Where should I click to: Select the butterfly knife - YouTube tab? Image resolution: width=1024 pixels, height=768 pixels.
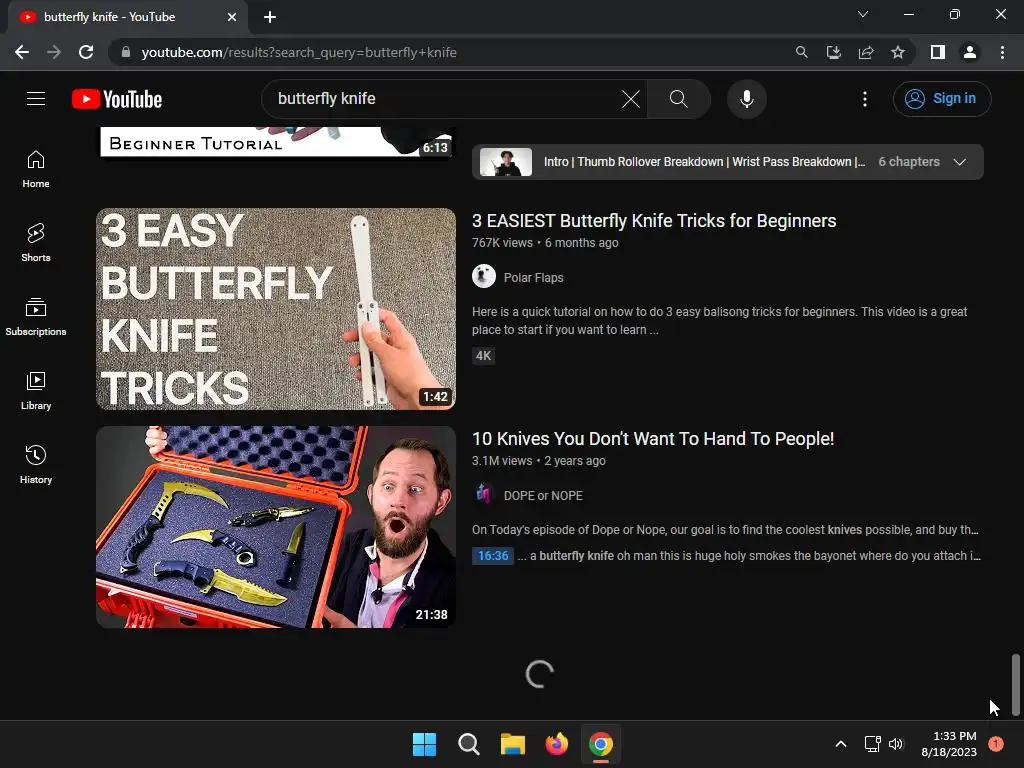point(128,17)
